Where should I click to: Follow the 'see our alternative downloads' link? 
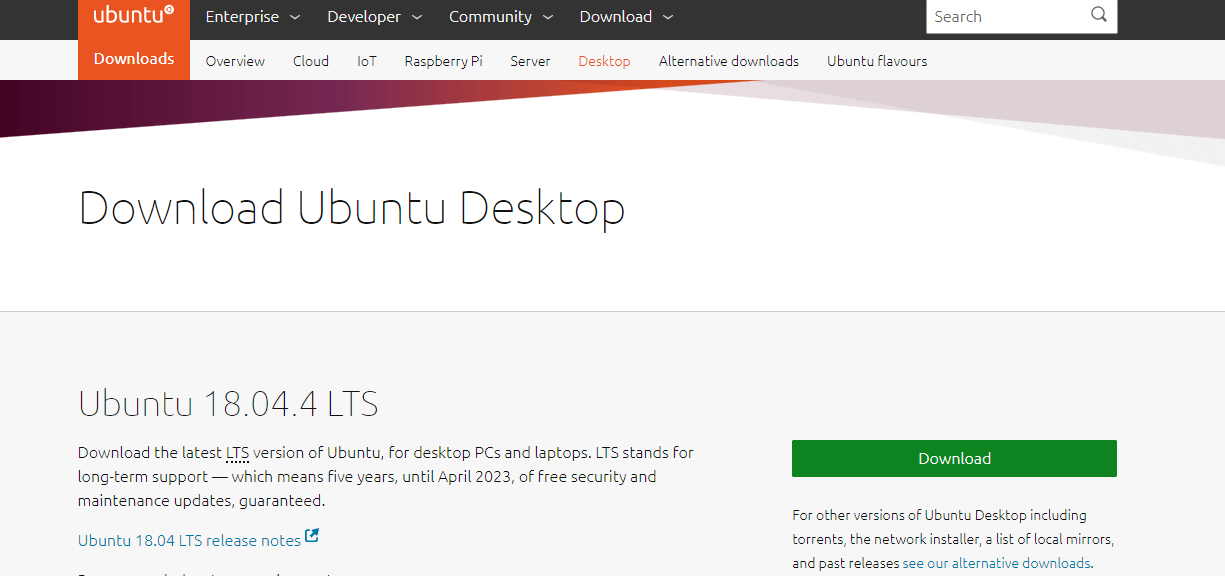[x=996, y=563]
